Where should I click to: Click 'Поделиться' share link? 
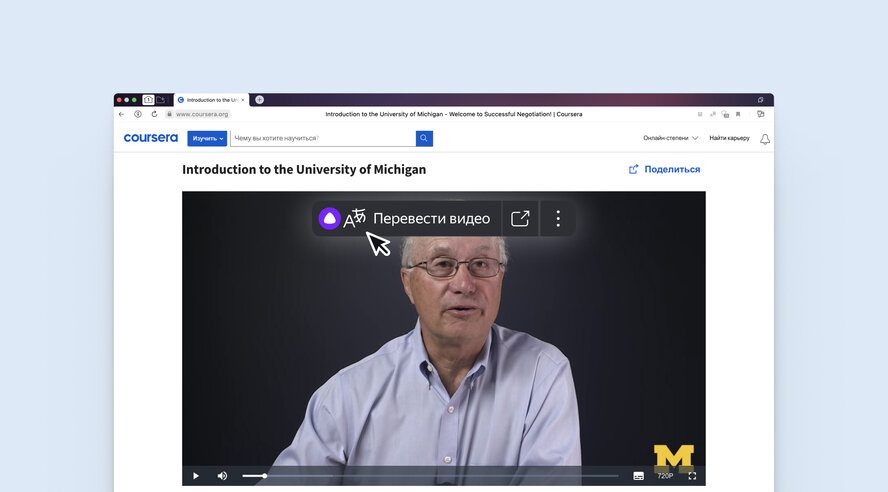(x=664, y=169)
